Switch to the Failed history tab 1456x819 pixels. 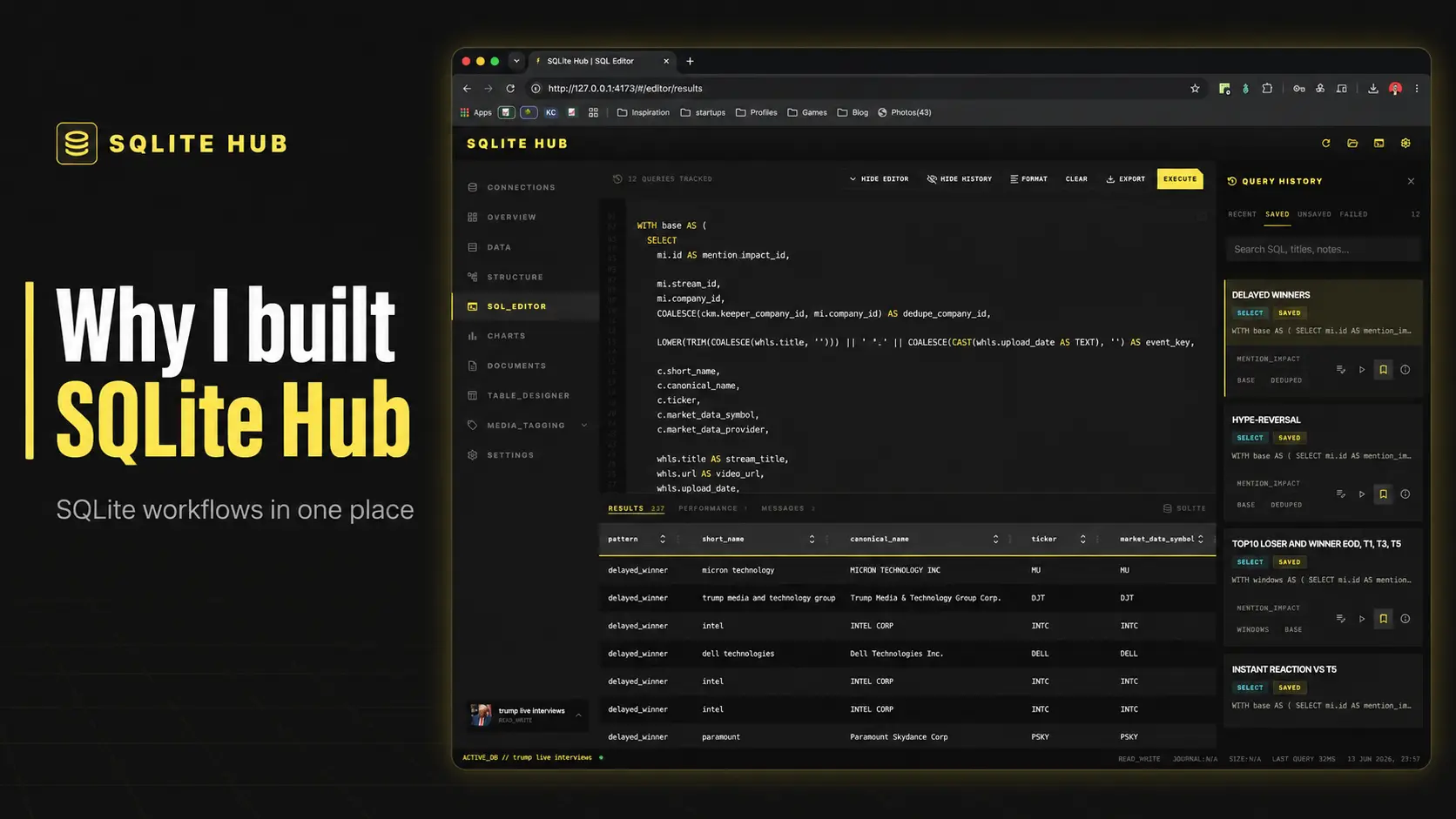pos(1353,214)
